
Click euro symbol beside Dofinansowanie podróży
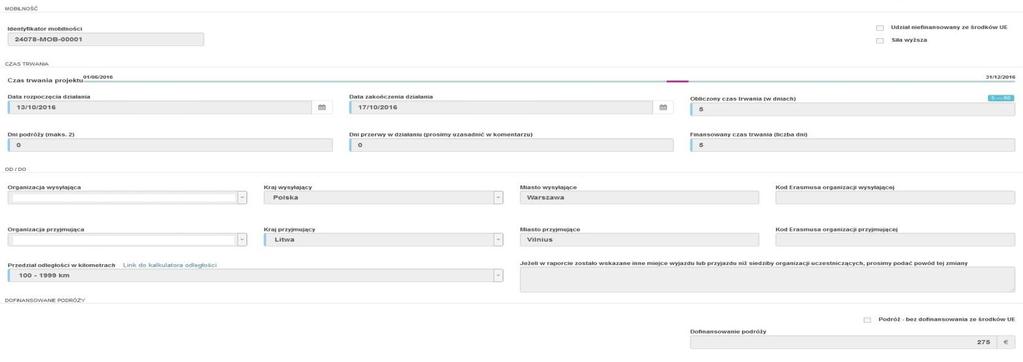click(1006, 342)
